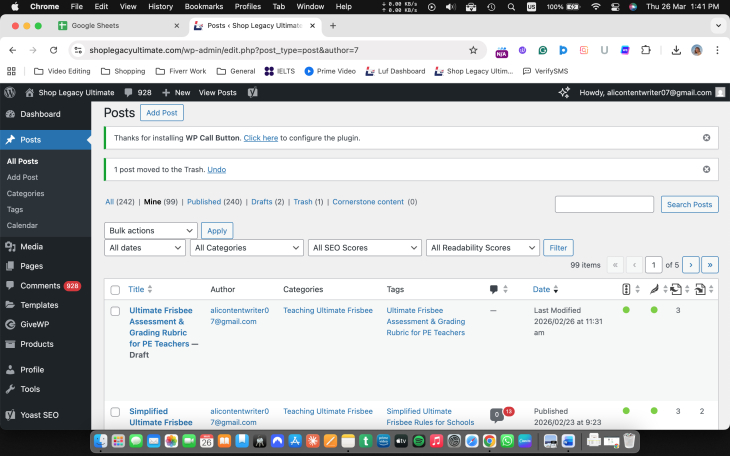Image resolution: width=730 pixels, height=456 pixels.
Task: Open the All SEO Scores dropdown
Action: (x=364, y=247)
